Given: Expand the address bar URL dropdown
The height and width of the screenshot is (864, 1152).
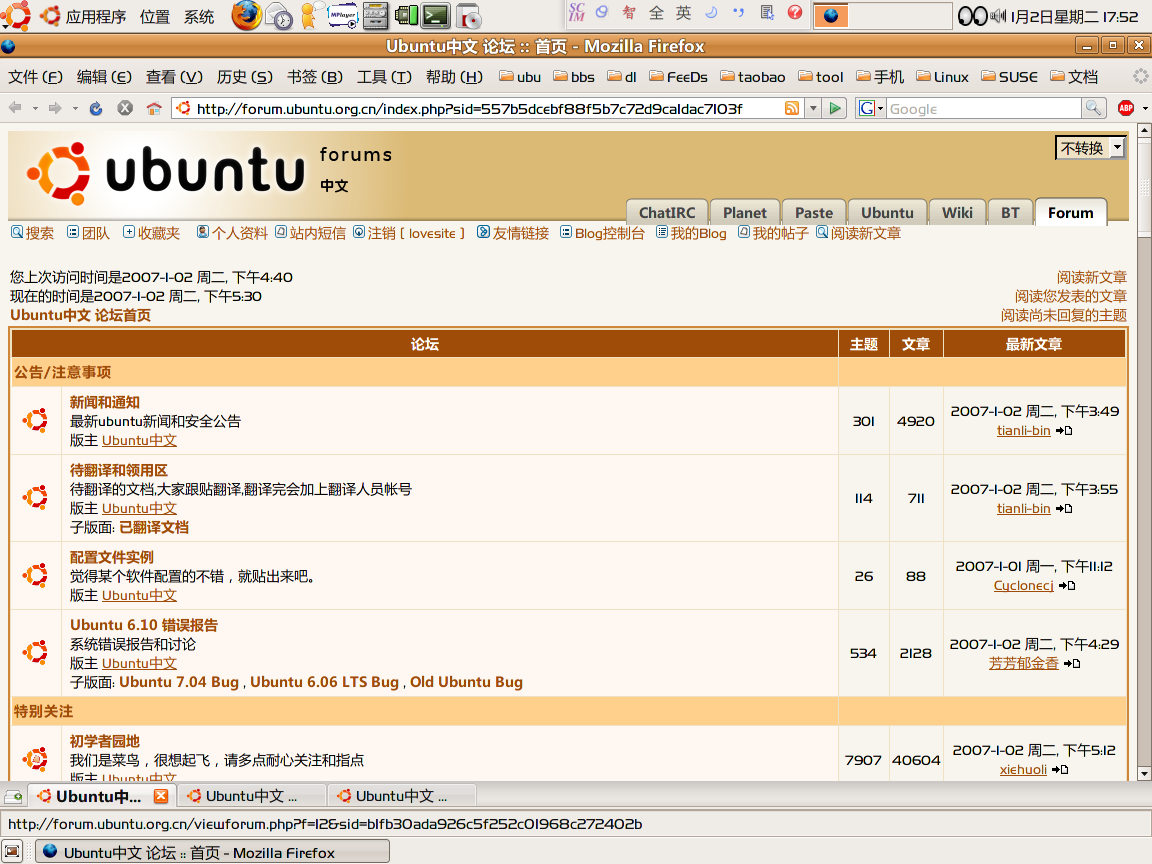Looking at the screenshot, I should tap(813, 109).
